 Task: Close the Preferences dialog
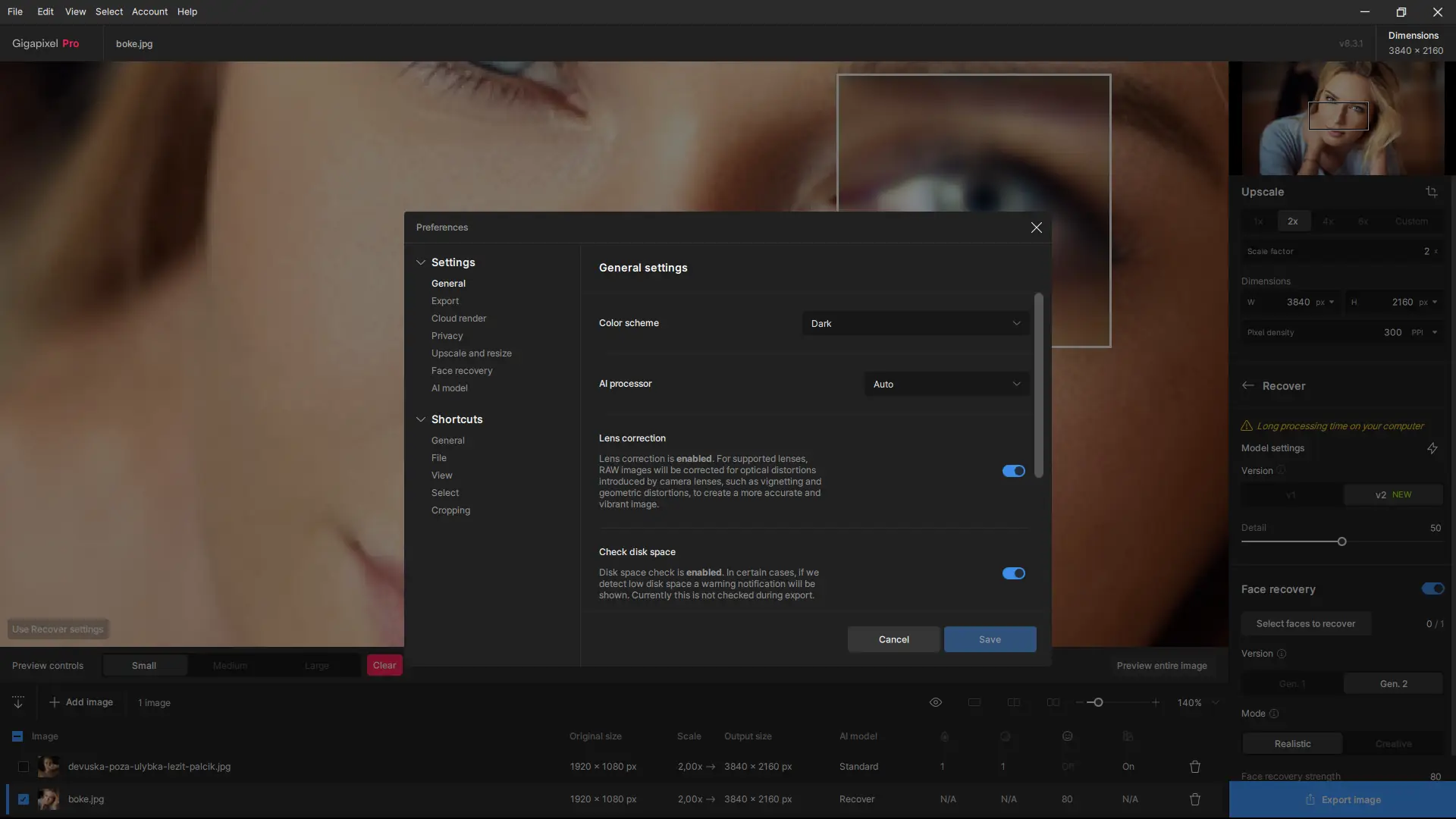pyautogui.click(x=1036, y=227)
